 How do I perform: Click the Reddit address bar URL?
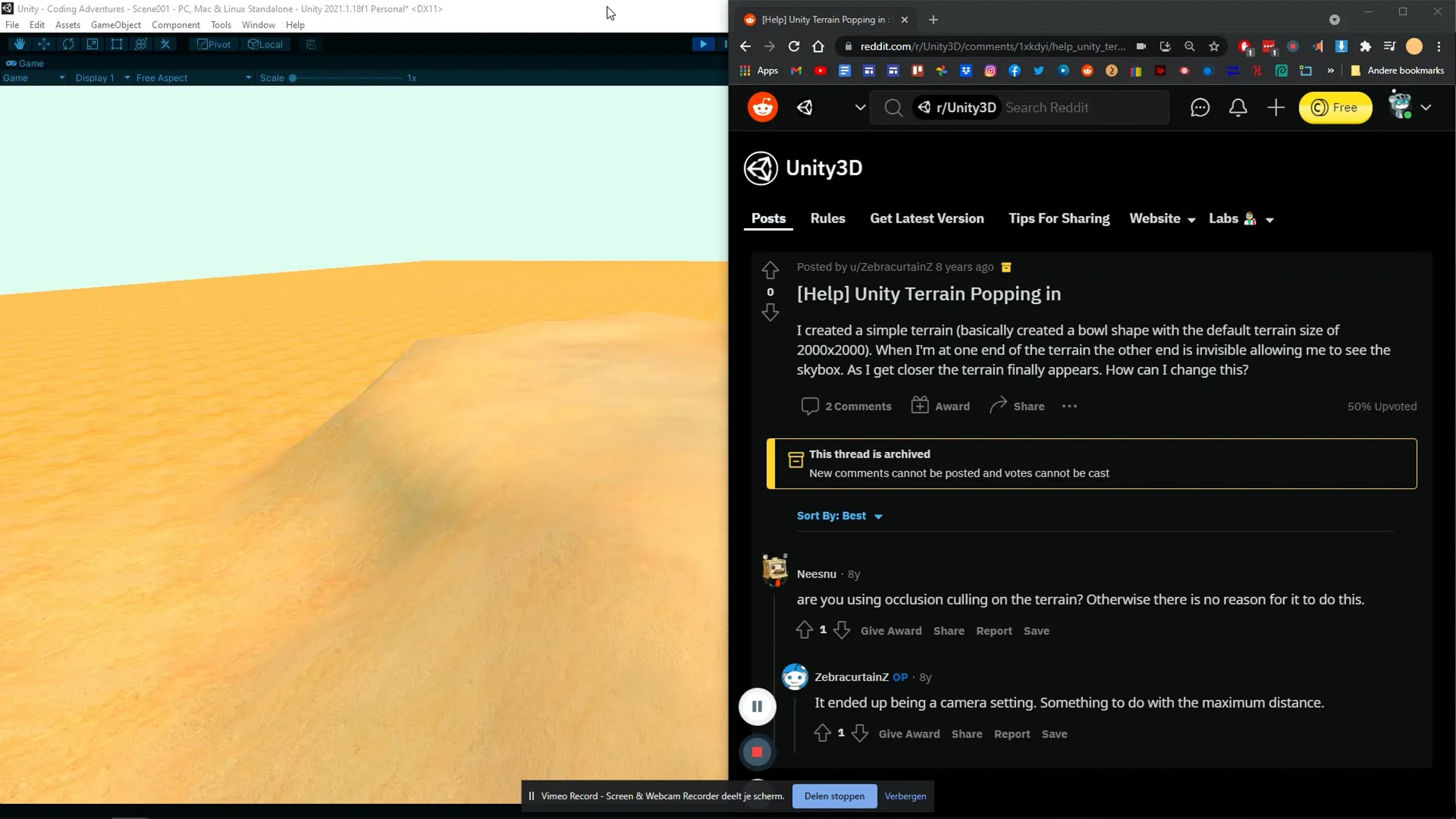(x=993, y=47)
